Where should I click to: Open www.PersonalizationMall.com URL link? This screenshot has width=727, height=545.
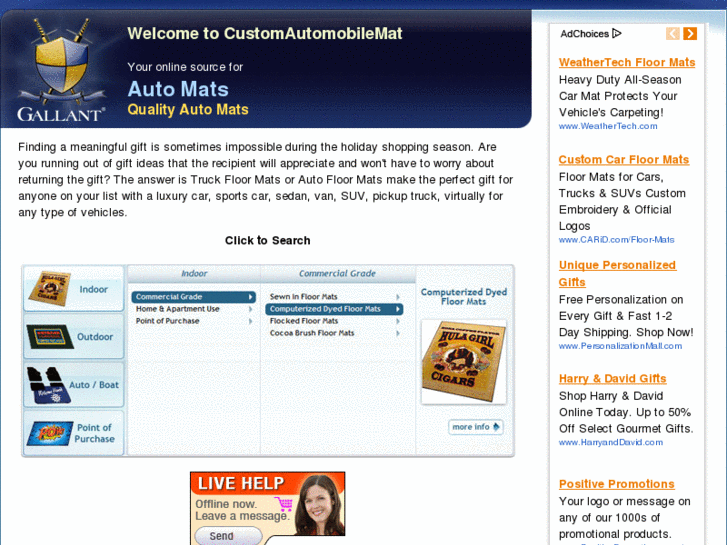(620, 346)
